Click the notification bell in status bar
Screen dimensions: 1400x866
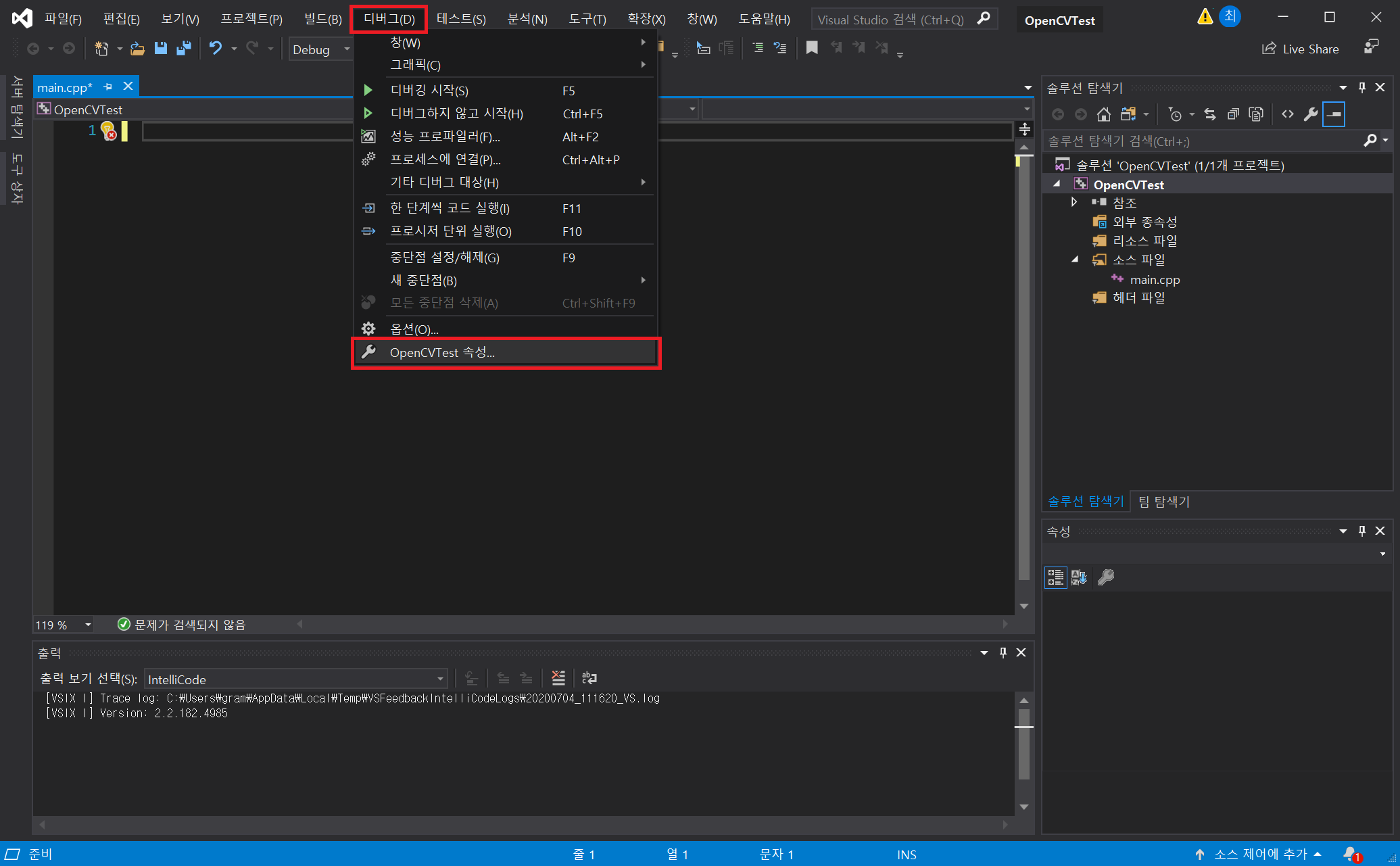[1351, 854]
